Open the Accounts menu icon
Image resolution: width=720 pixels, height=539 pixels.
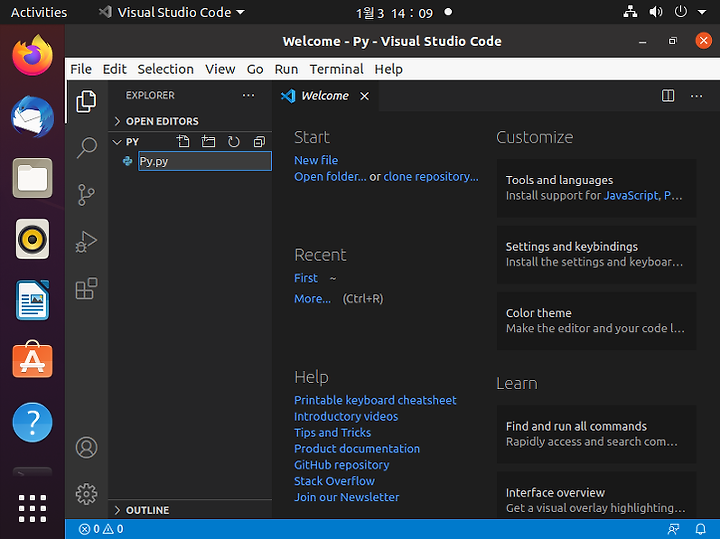[x=86, y=447]
